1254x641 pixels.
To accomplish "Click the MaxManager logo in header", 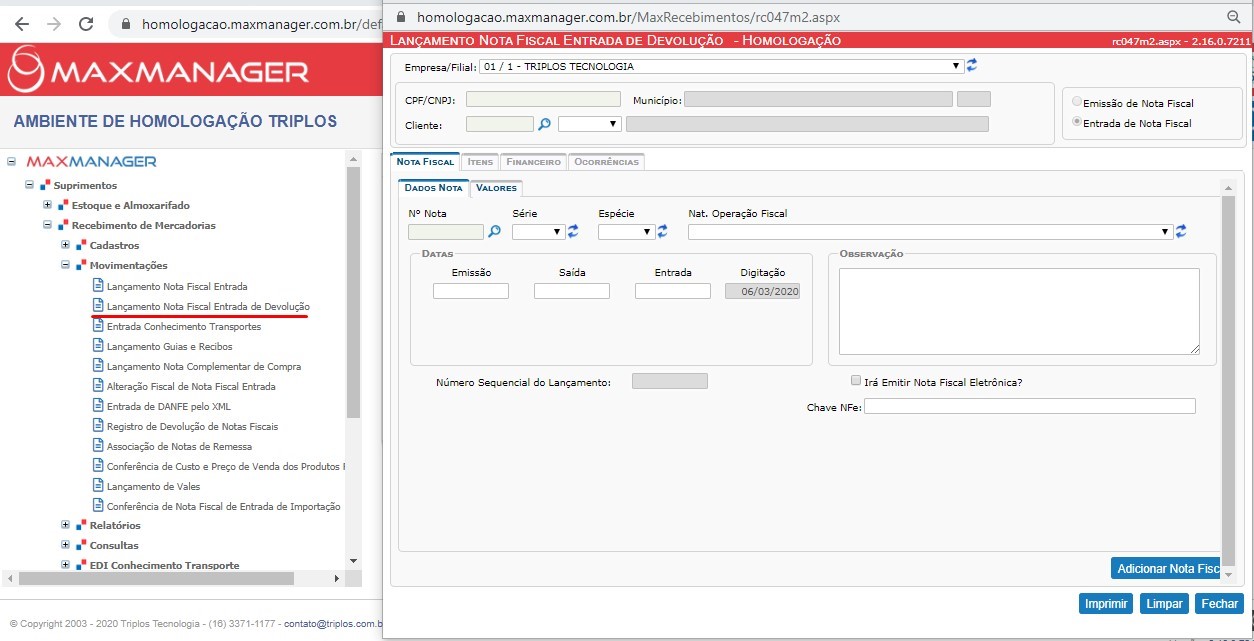I will coord(158,71).
